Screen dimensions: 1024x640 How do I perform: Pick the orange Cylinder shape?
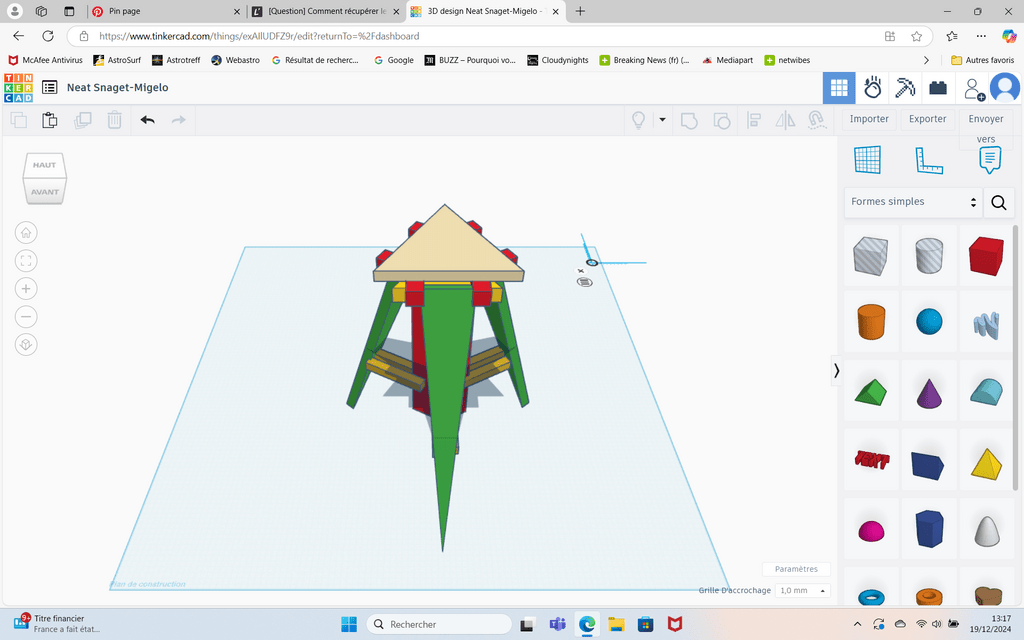[x=871, y=322]
